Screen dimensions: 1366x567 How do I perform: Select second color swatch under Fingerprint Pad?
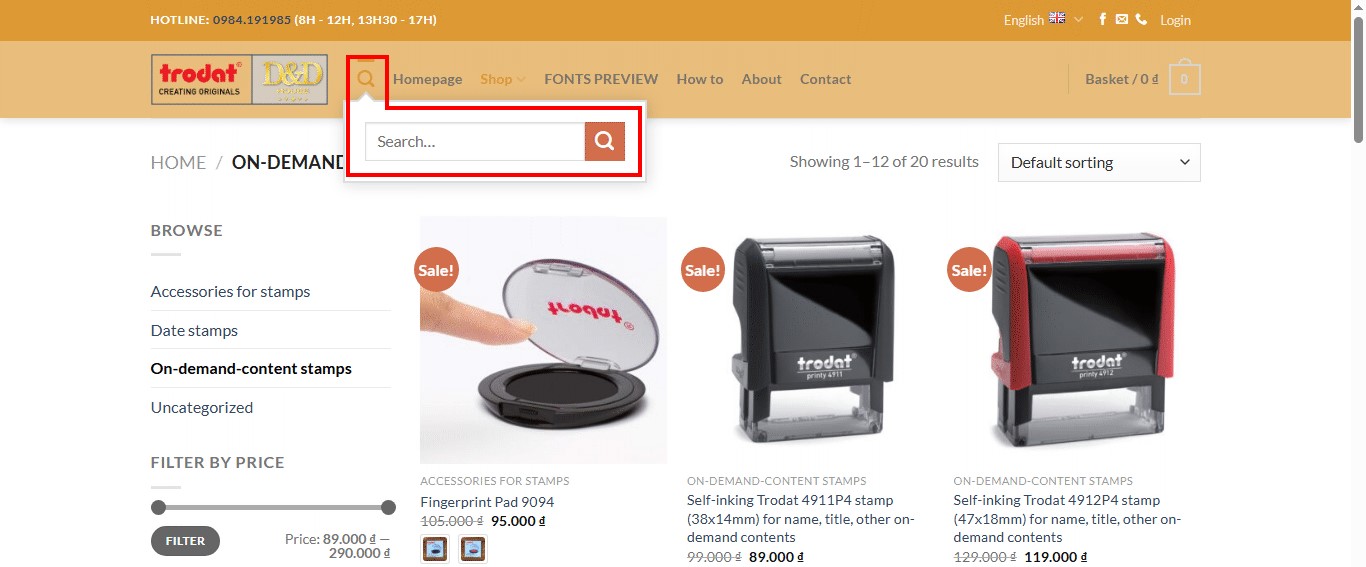(x=473, y=549)
